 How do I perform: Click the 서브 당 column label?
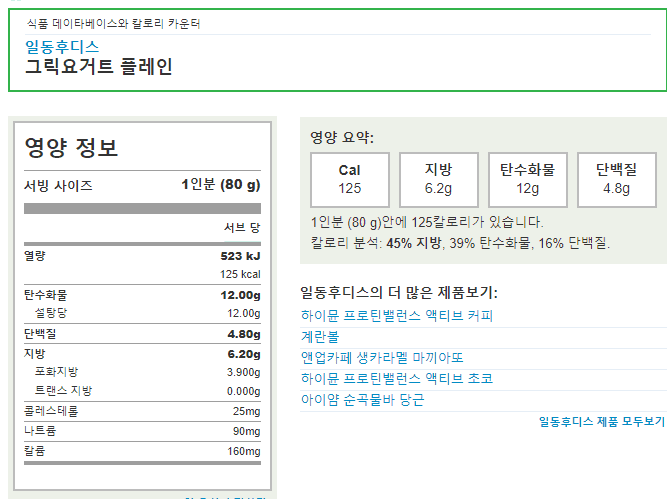pos(242,228)
